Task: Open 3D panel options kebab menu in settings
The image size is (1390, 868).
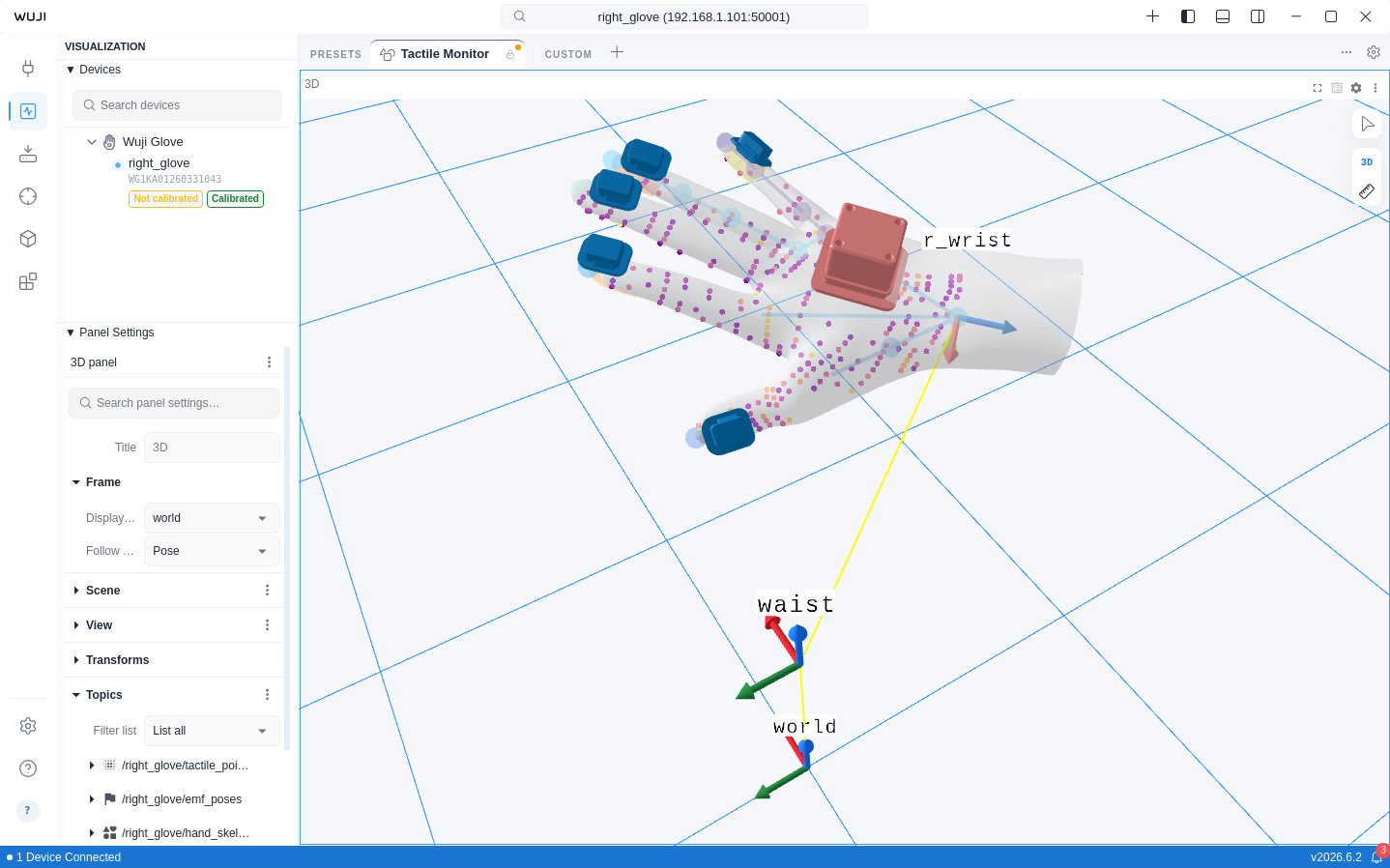Action: 269,362
